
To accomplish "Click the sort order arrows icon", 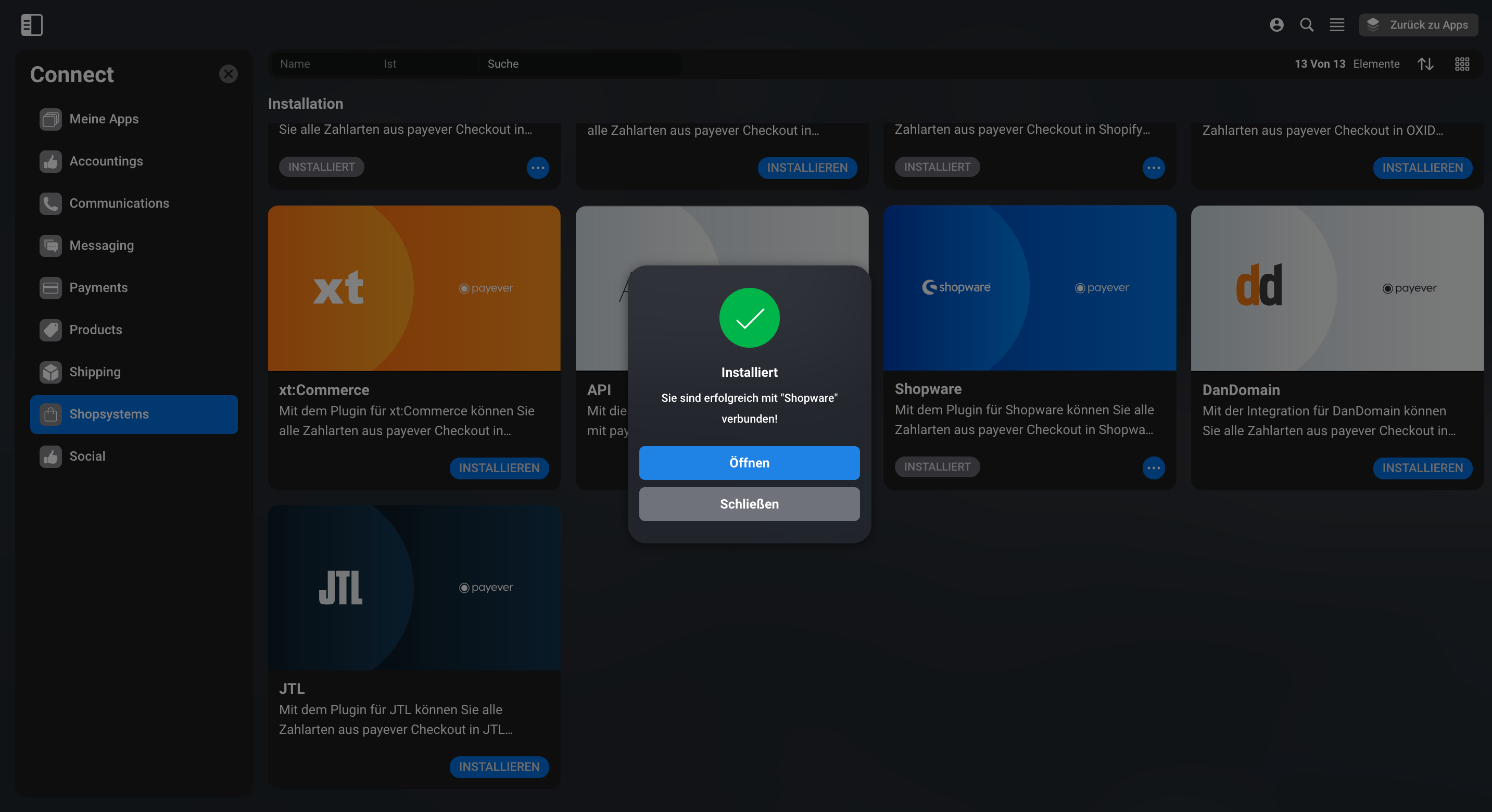I will [x=1425, y=64].
